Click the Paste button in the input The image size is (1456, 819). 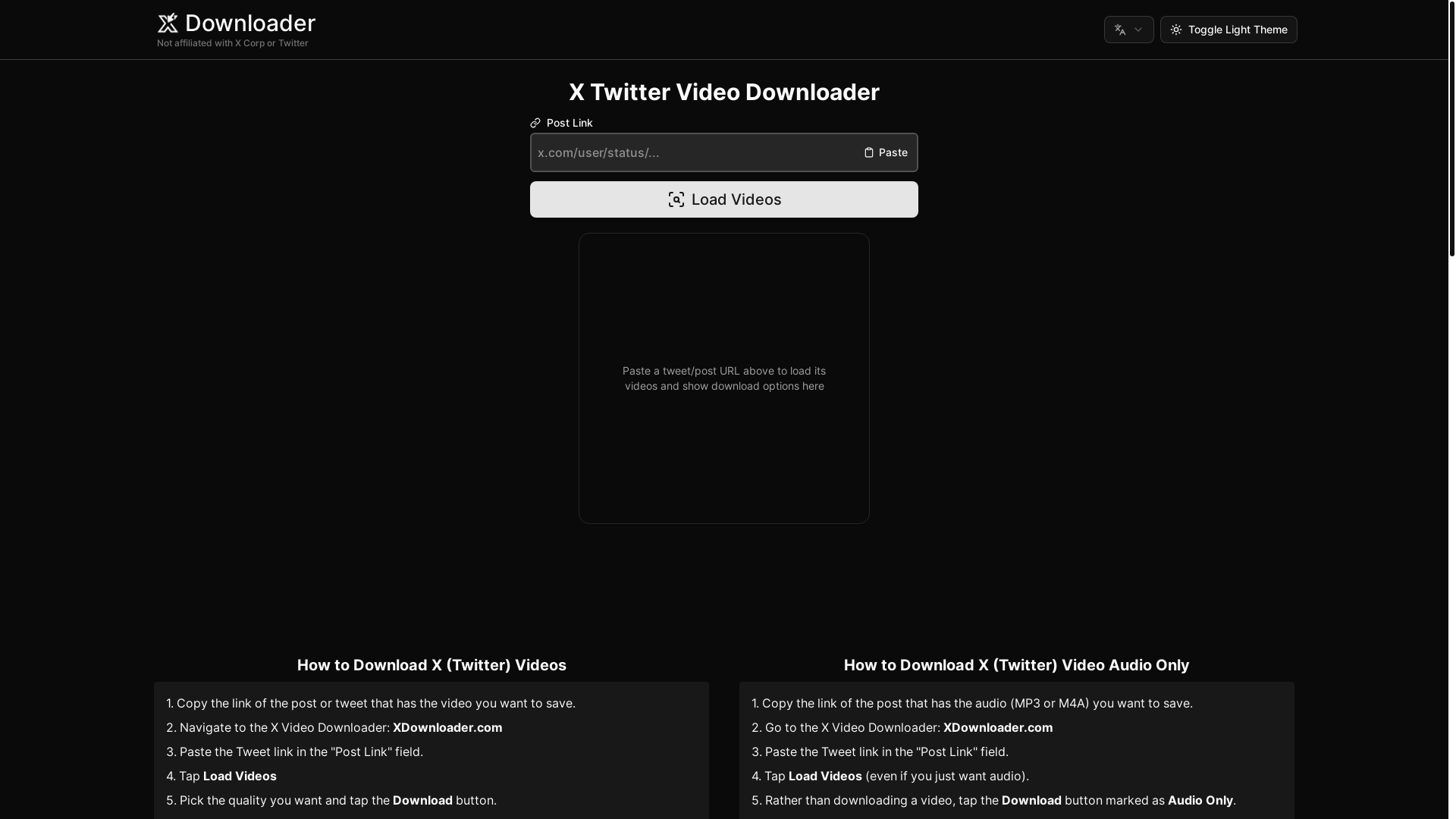pyautogui.click(x=886, y=152)
